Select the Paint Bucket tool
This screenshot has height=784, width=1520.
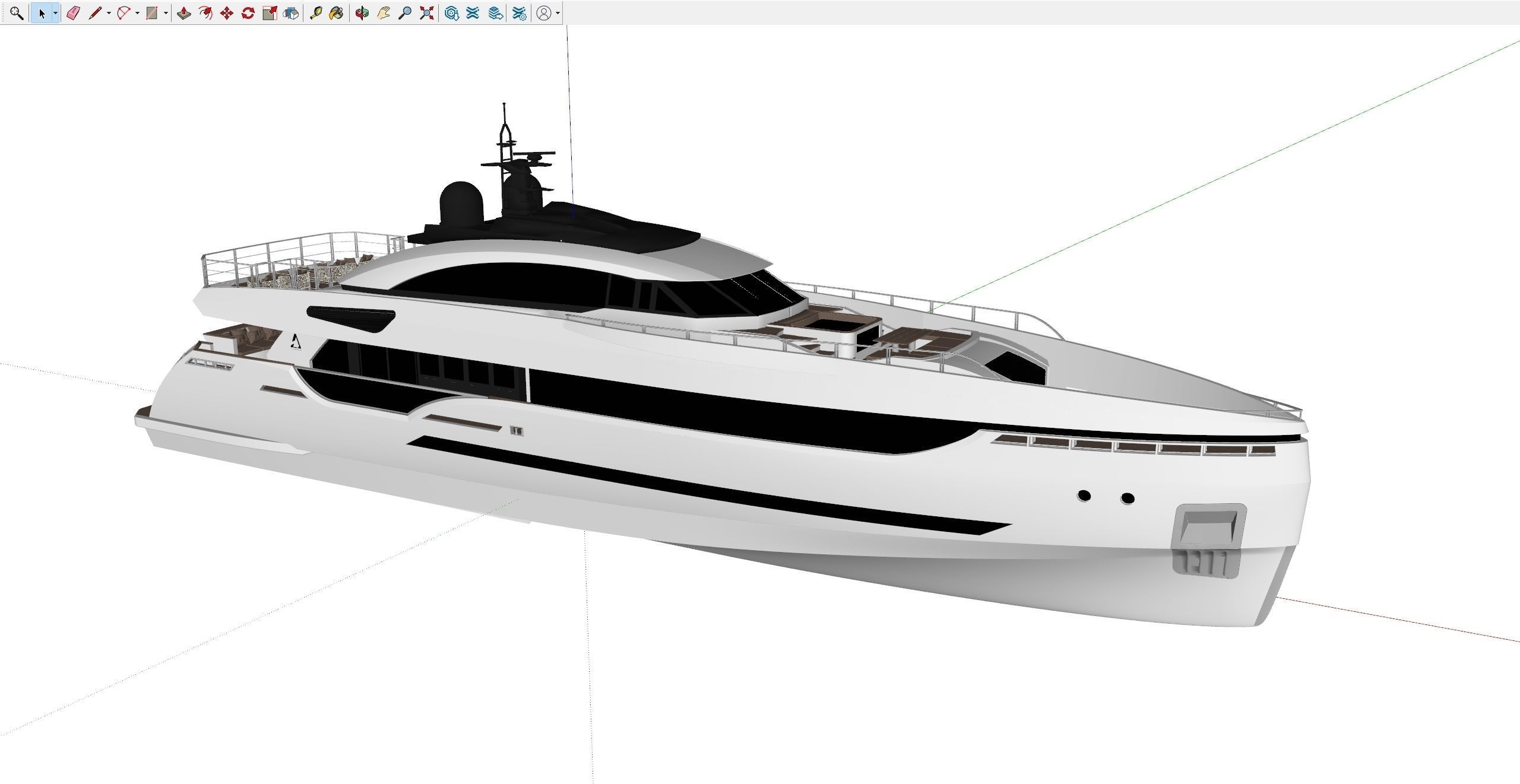click(x=337, y=13)
